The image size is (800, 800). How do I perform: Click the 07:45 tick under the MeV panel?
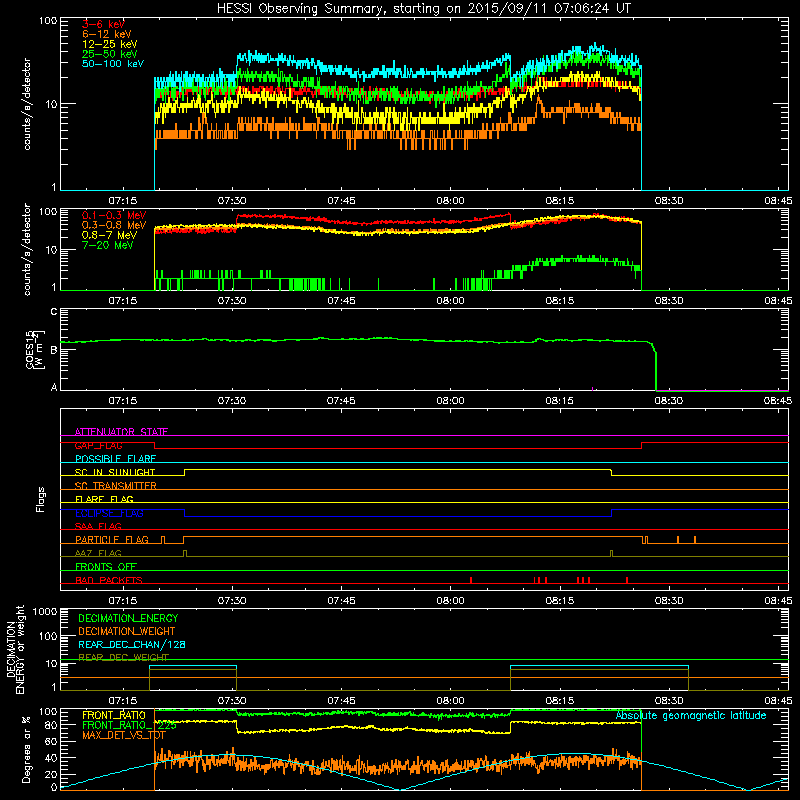341,301
